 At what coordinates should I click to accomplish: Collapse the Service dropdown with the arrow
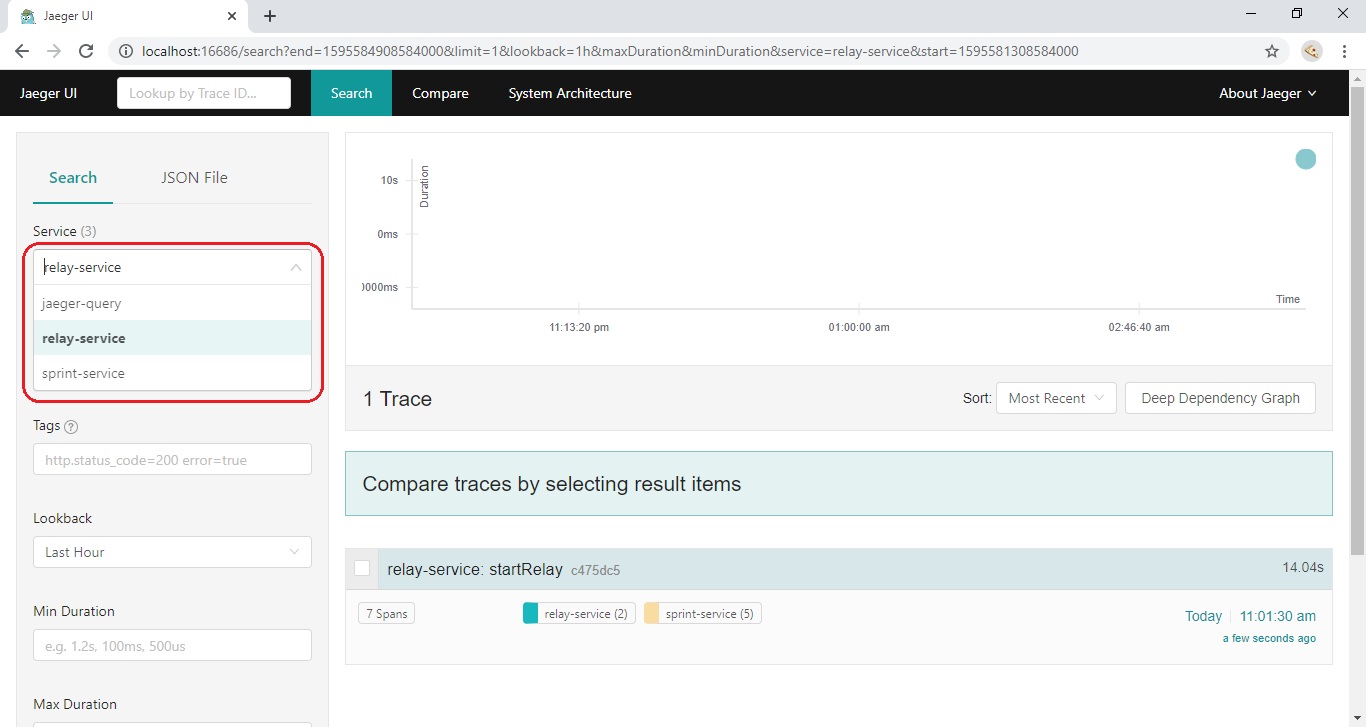pos(296,267)
